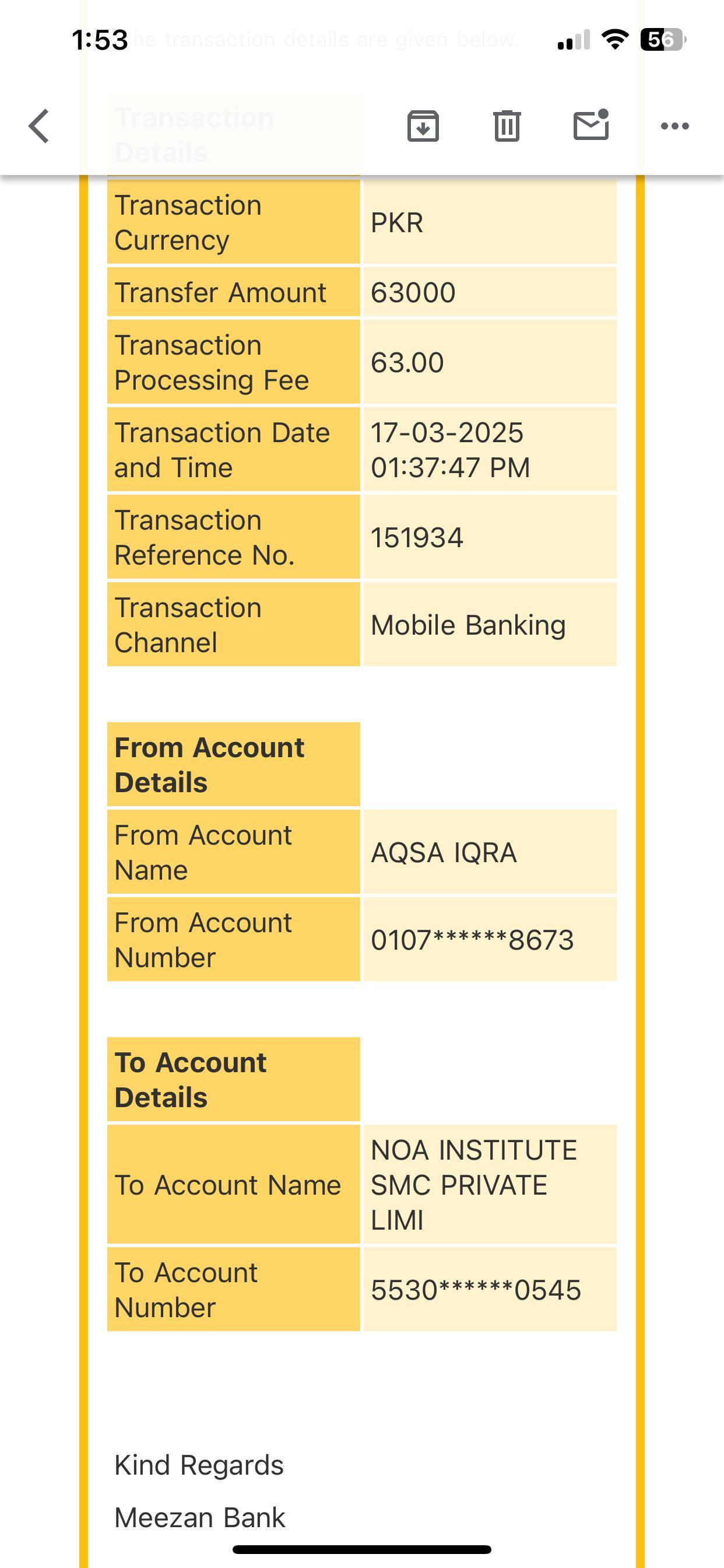Tap the home indicator bar at bottom

361,1549
